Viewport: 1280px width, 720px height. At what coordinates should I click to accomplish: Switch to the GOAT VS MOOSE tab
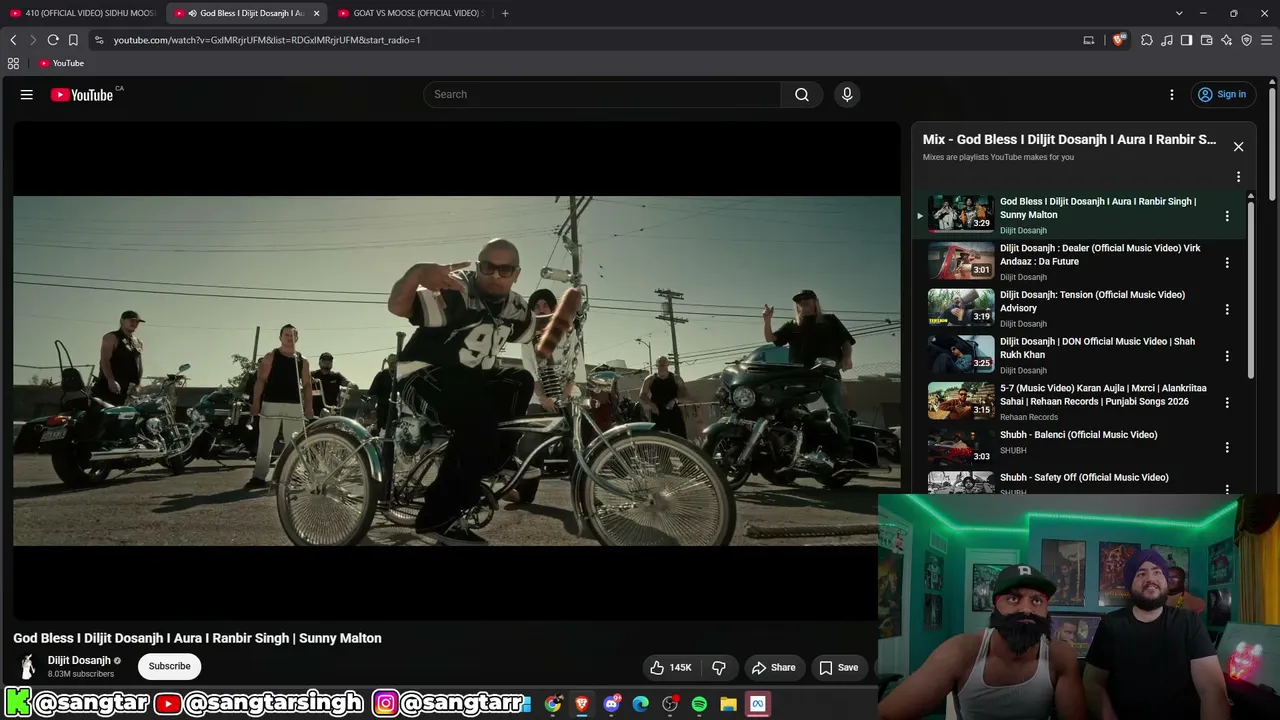coord(410,13)
